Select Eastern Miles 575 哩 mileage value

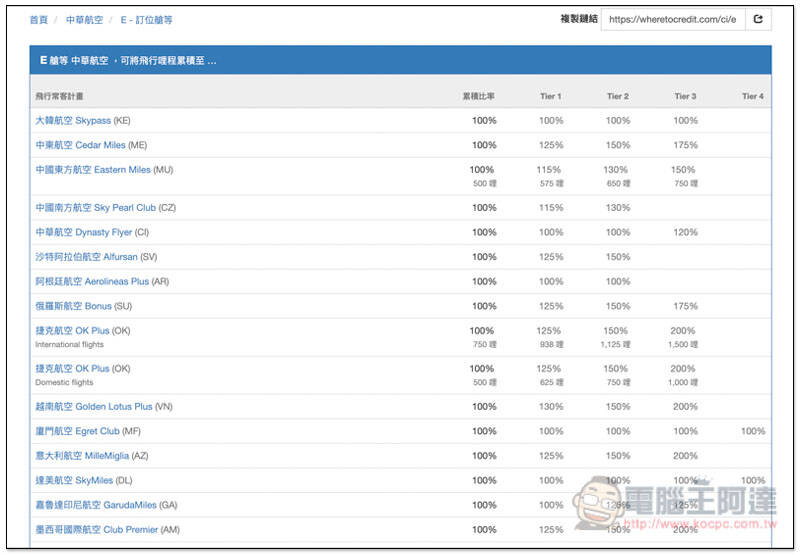(552, 183)
